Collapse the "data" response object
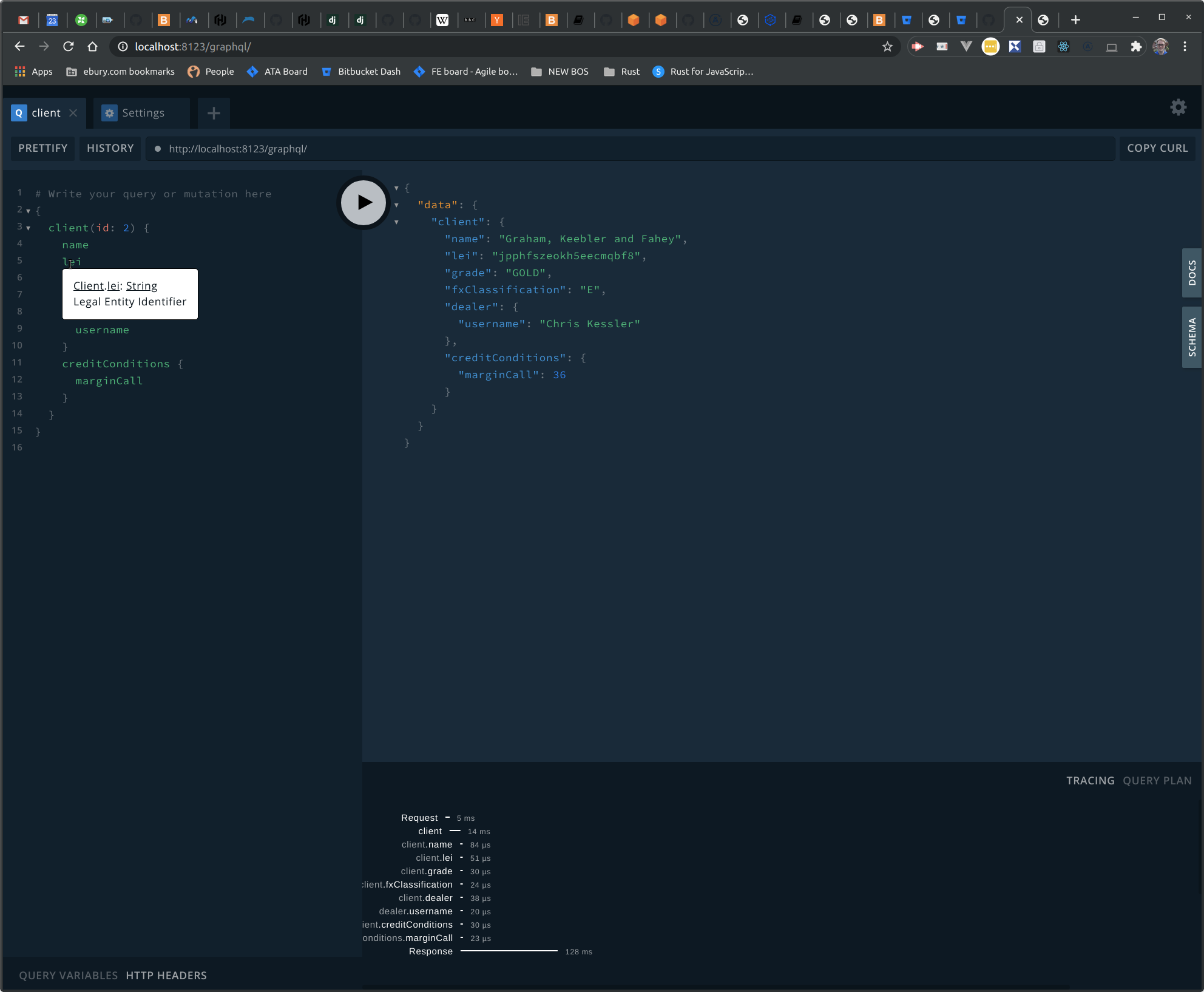Image resolution: width=1204 pixels, height=992 pixels. pos(396,205)
